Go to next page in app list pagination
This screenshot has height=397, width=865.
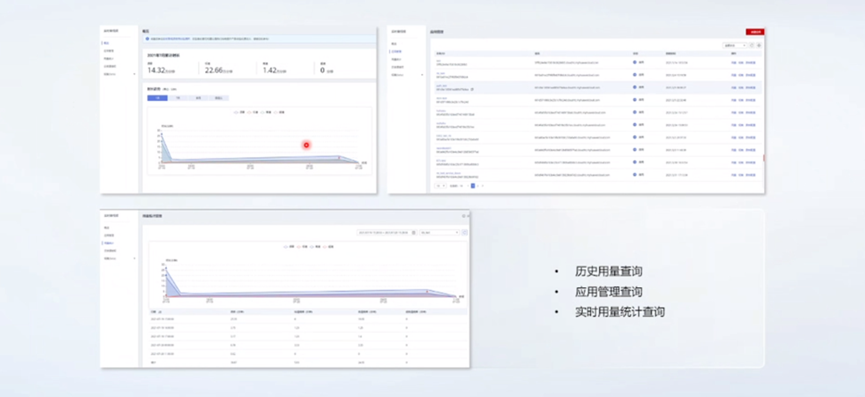click(x=483, y=186)
